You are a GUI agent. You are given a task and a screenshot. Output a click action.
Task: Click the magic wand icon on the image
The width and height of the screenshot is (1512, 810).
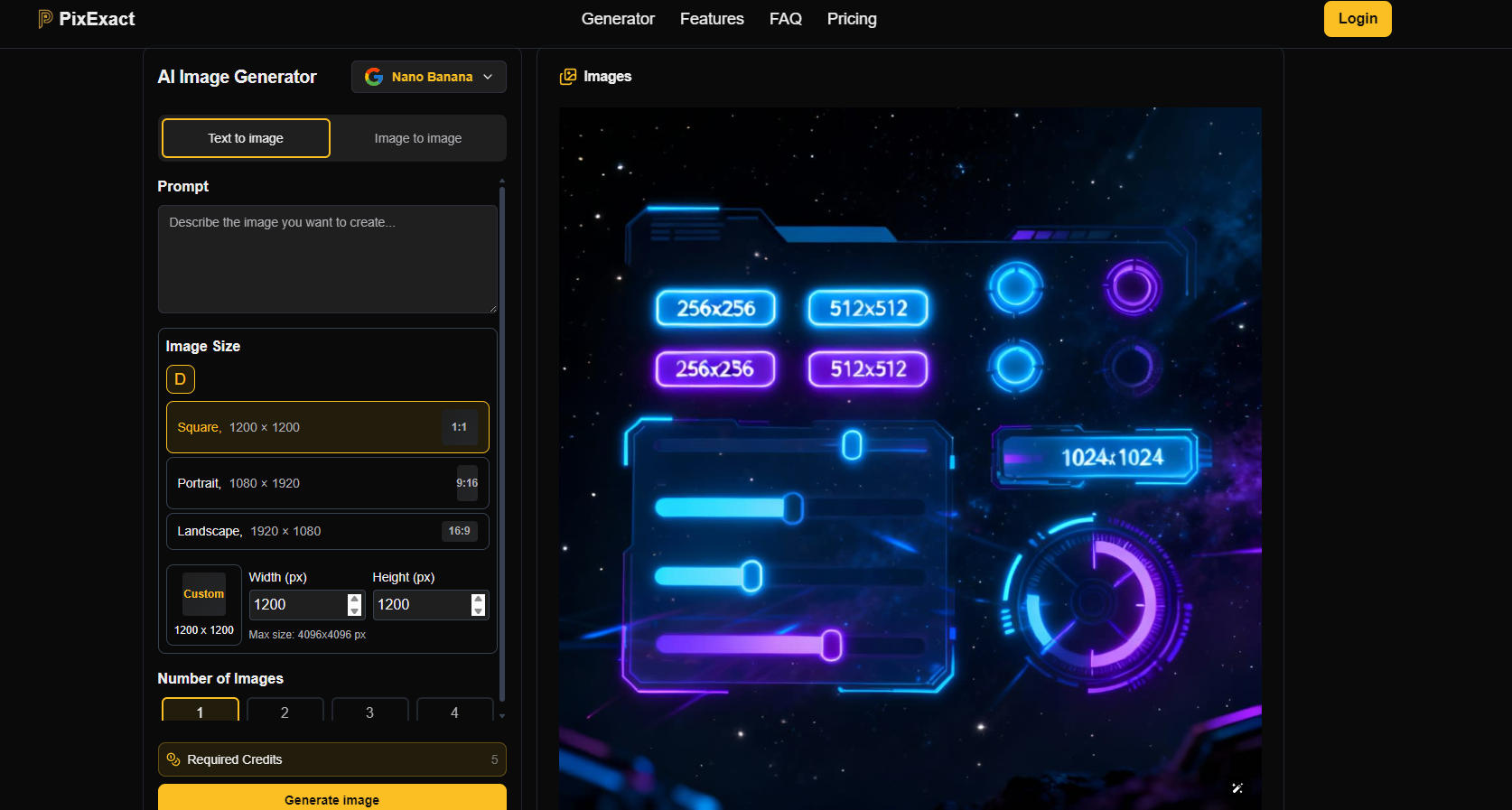point(1237,788)
